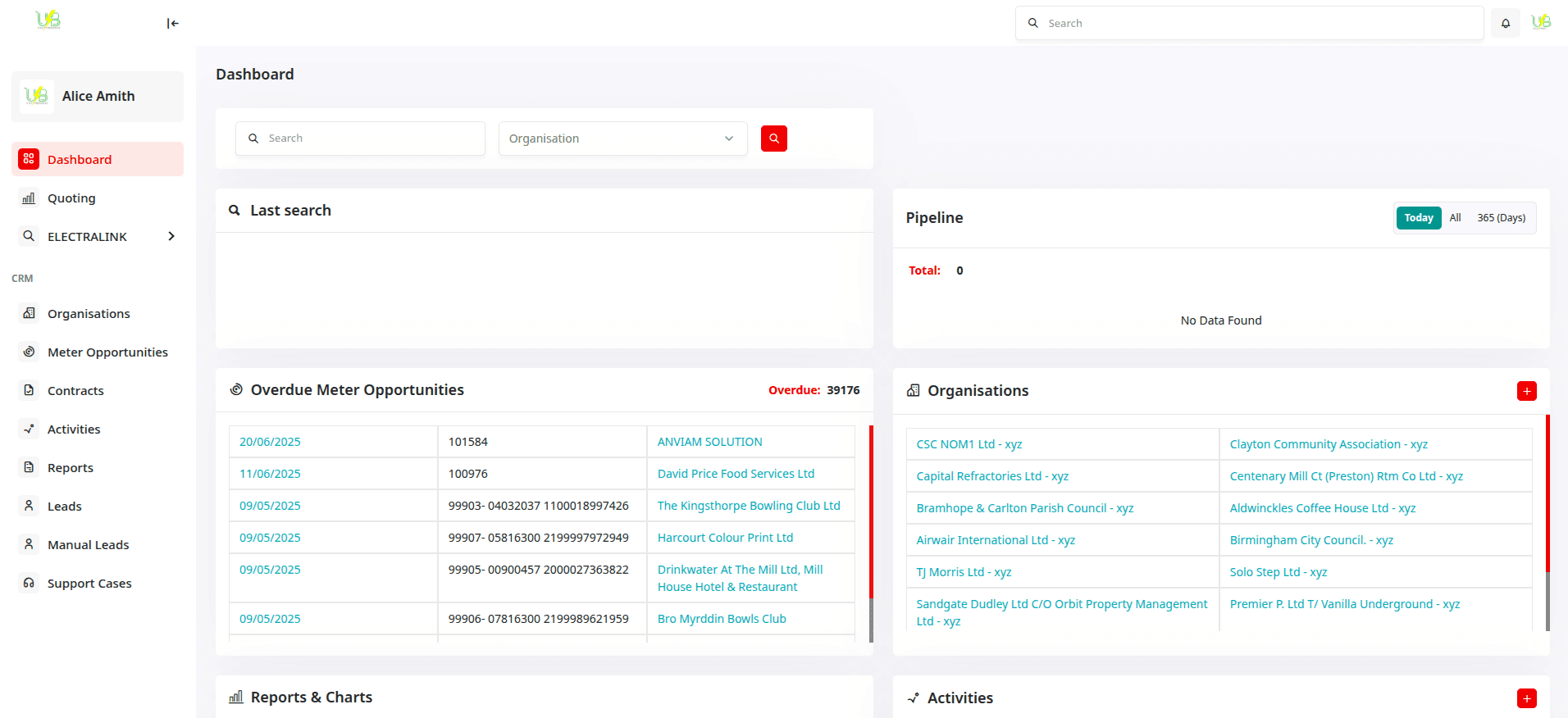This screenshot has width=1568, height=718.
Task: Click the company logo at top left
Action: point(48,20)
